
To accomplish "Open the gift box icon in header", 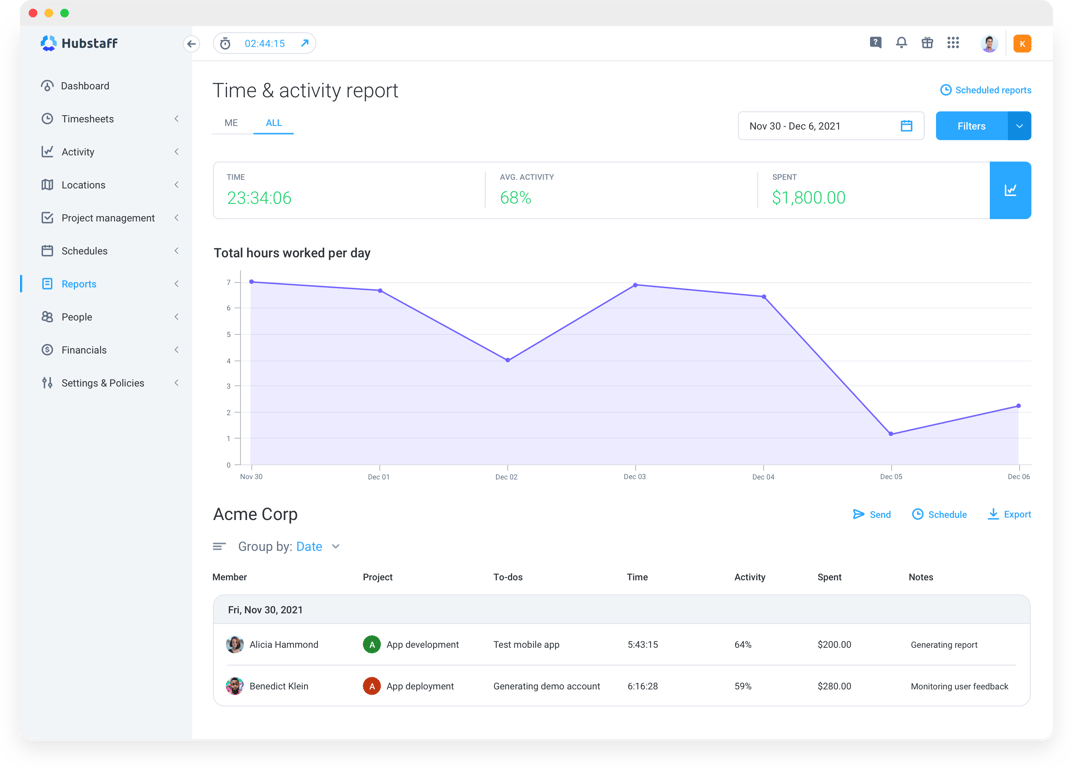I will point(927,43).
